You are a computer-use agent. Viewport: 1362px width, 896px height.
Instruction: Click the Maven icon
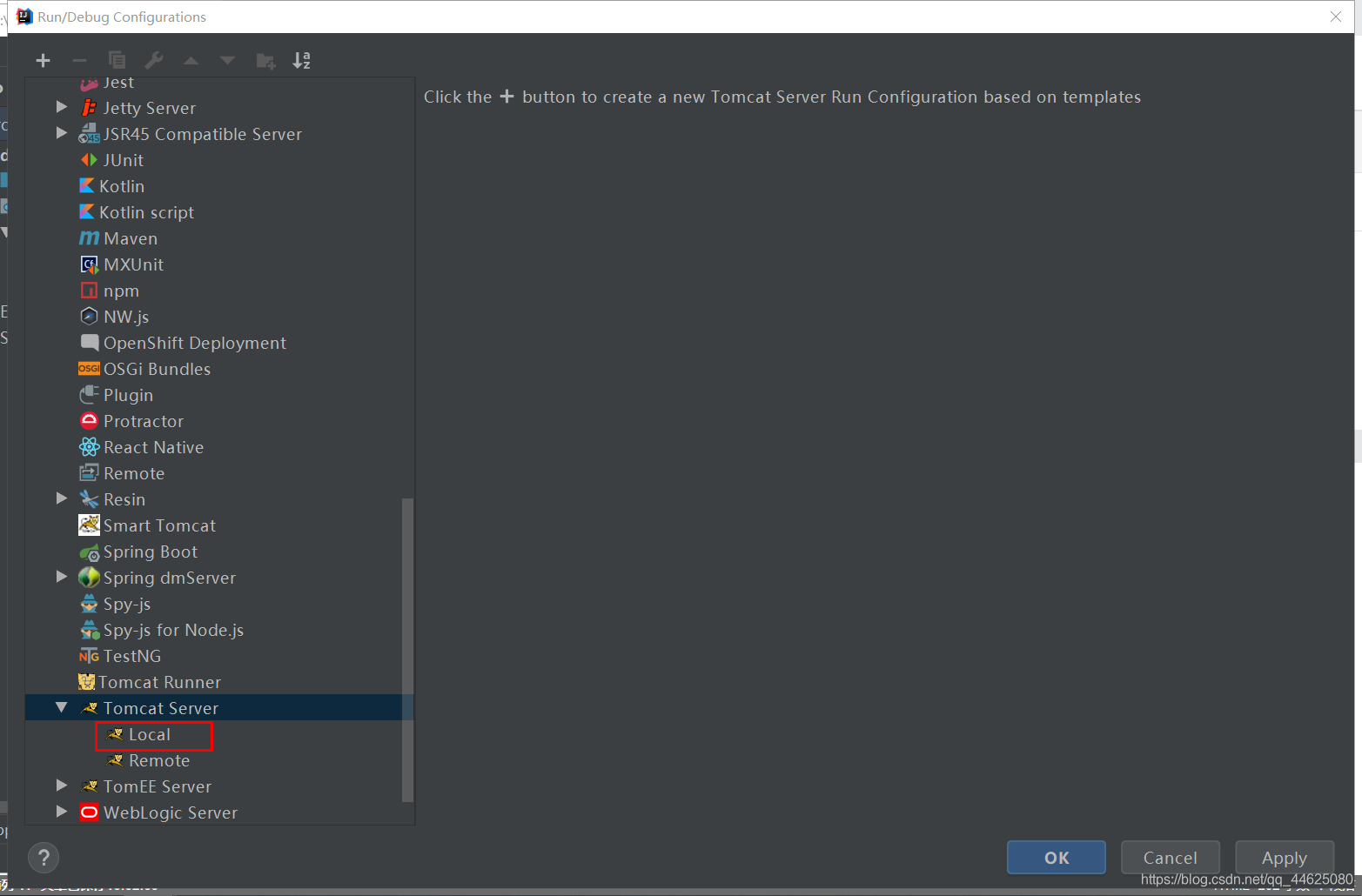(89, 238)
